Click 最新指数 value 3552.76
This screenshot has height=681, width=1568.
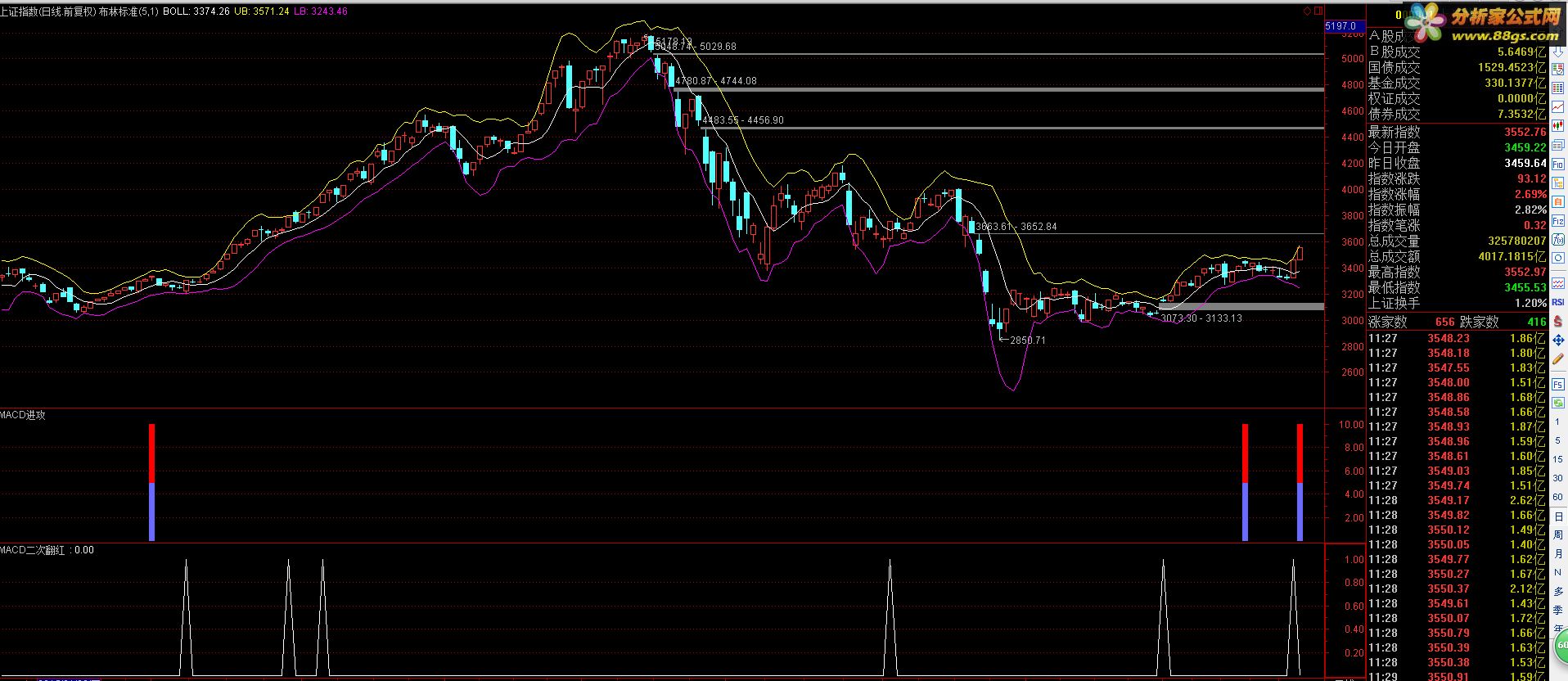[x=1525, y=132]
